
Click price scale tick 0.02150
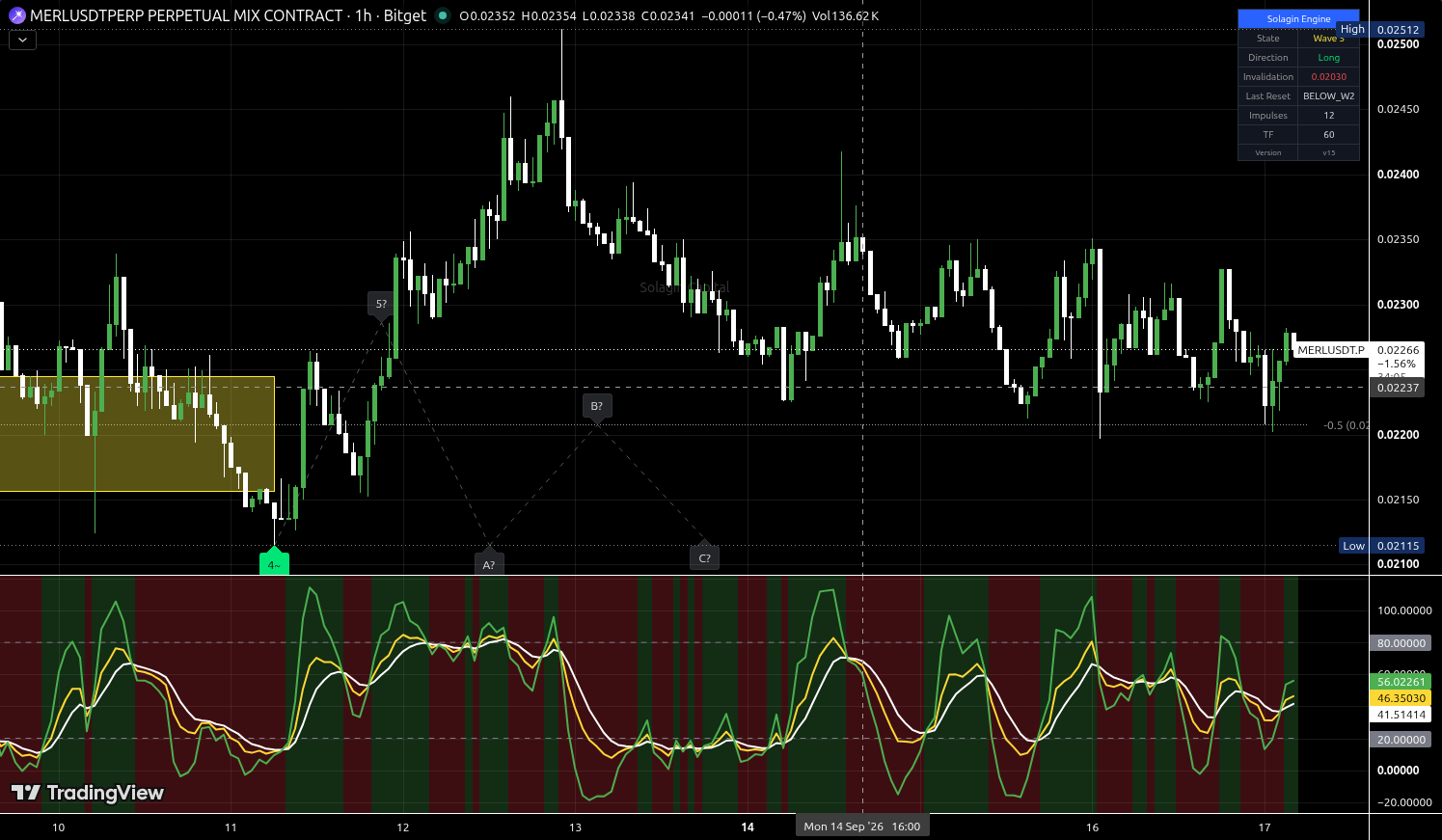[x=1398, y=500]
